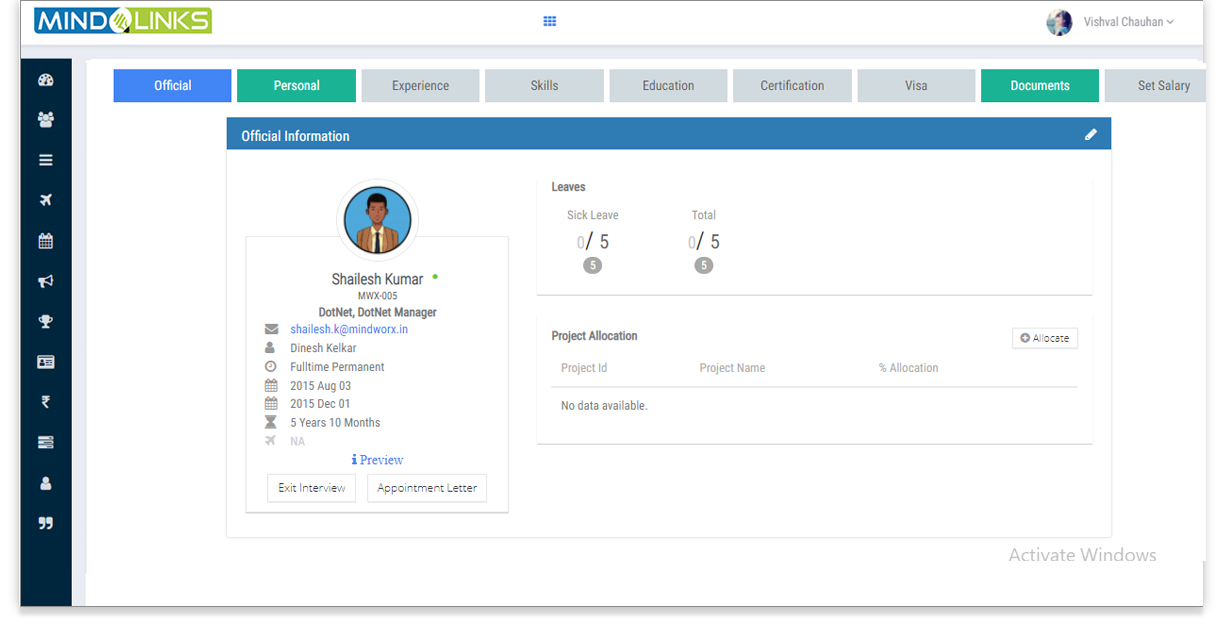Open the calendar icon in sidebar
The height and width of the screenshot is (627, 1224).
point(45,241)
